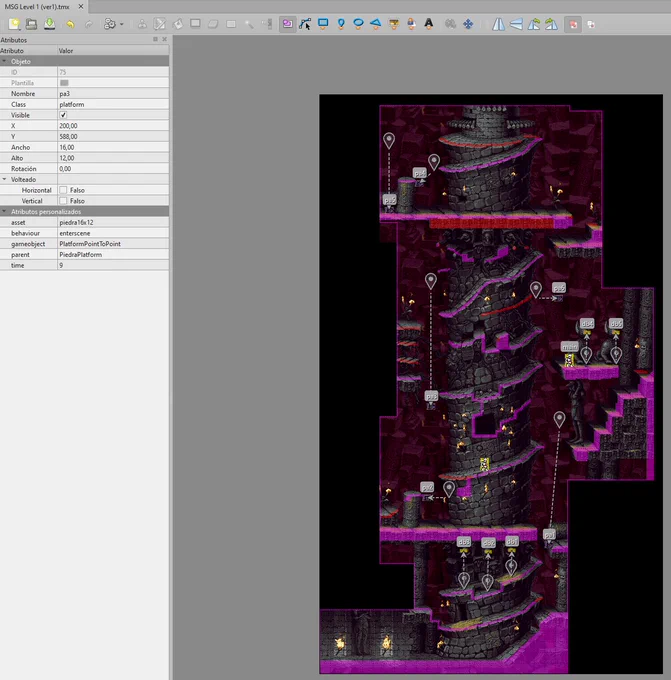Screen dimensions: 671x680
Task: Toggle the Visible checkbox
Action: coord(63,115)
